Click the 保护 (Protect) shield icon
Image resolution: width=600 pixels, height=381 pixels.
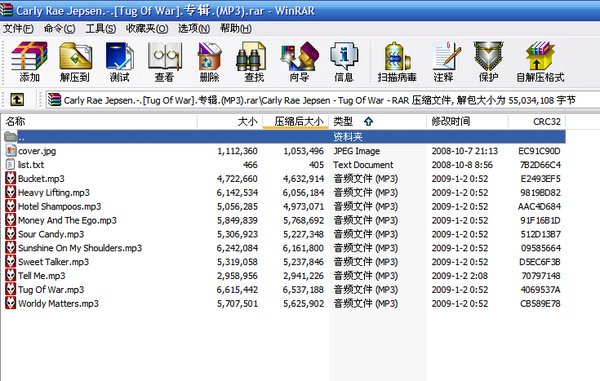point(488,56)
